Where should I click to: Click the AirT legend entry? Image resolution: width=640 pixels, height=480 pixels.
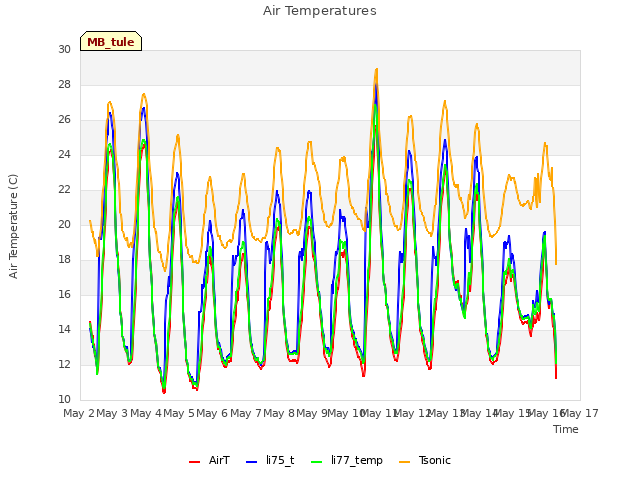209,460
